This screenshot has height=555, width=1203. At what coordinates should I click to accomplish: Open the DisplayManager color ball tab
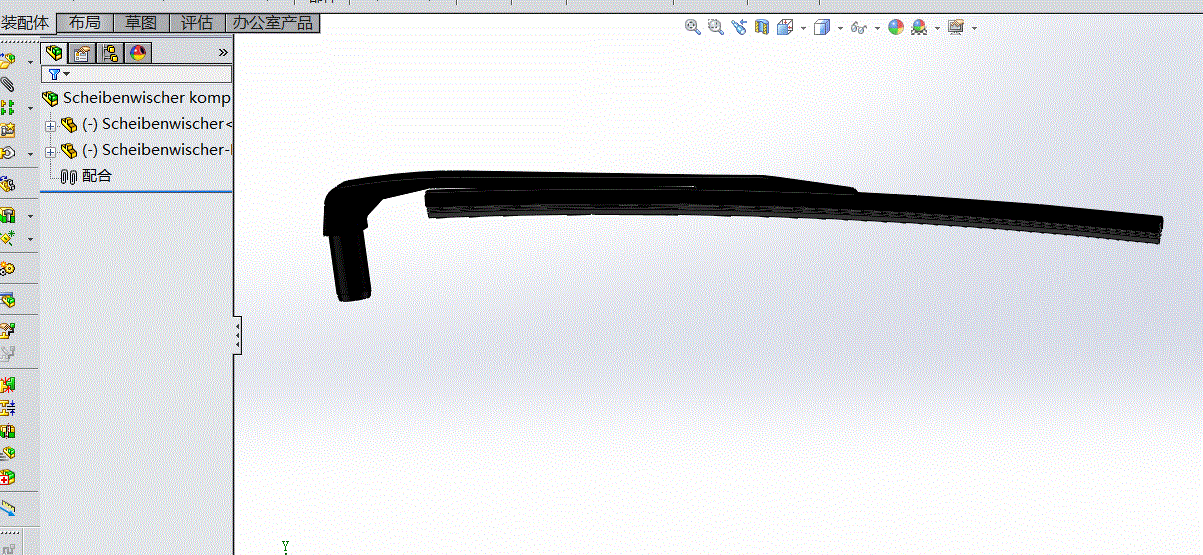coord(138,53)
